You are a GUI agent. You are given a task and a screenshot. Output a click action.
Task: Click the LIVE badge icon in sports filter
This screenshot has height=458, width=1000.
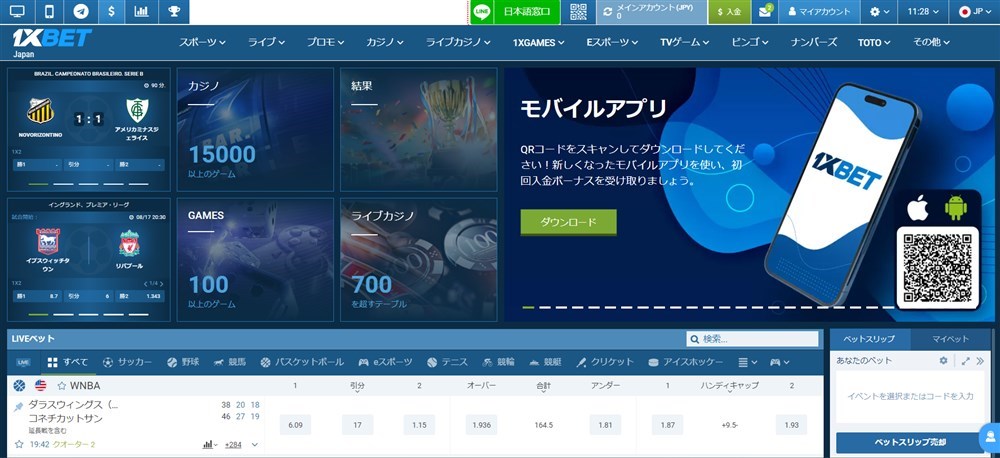pos(24,362)
